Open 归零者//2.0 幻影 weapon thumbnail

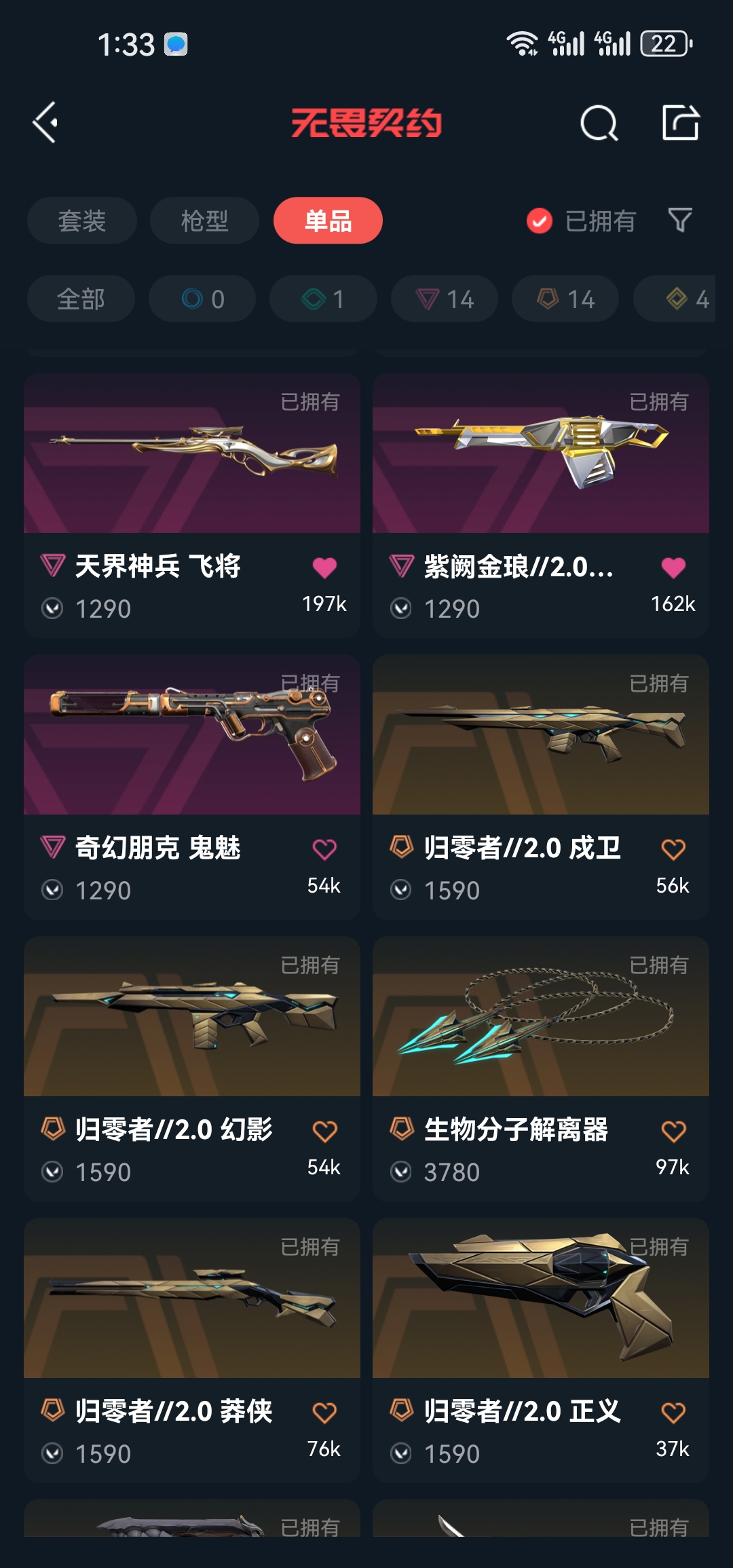(x=192, y=1016)
